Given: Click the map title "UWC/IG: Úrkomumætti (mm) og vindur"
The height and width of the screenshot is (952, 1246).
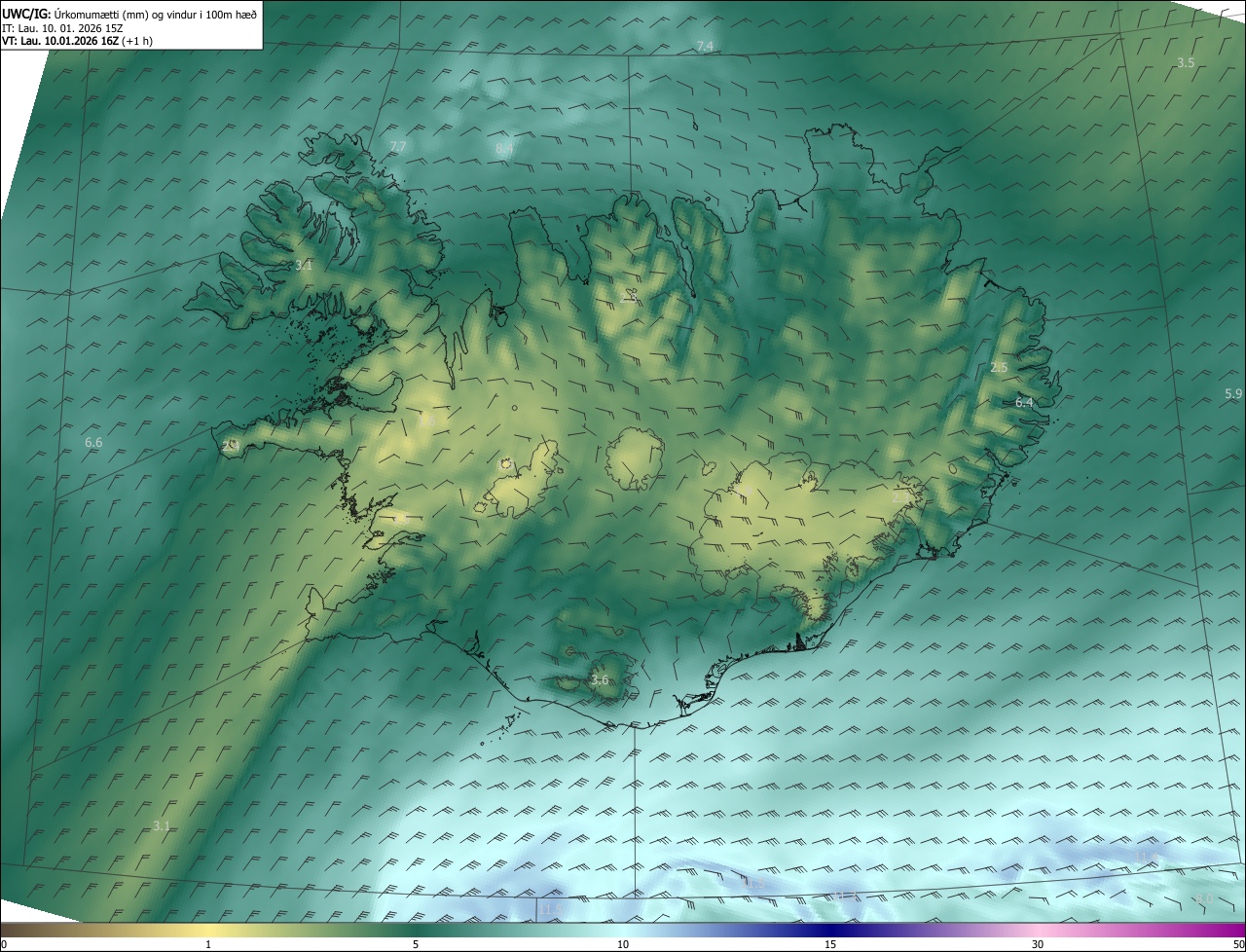Looking at the screenshot, I should point(129,14).
